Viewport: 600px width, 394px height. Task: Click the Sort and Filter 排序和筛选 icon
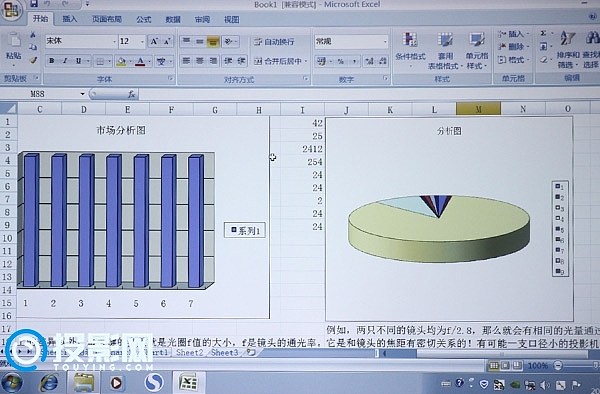567,39
